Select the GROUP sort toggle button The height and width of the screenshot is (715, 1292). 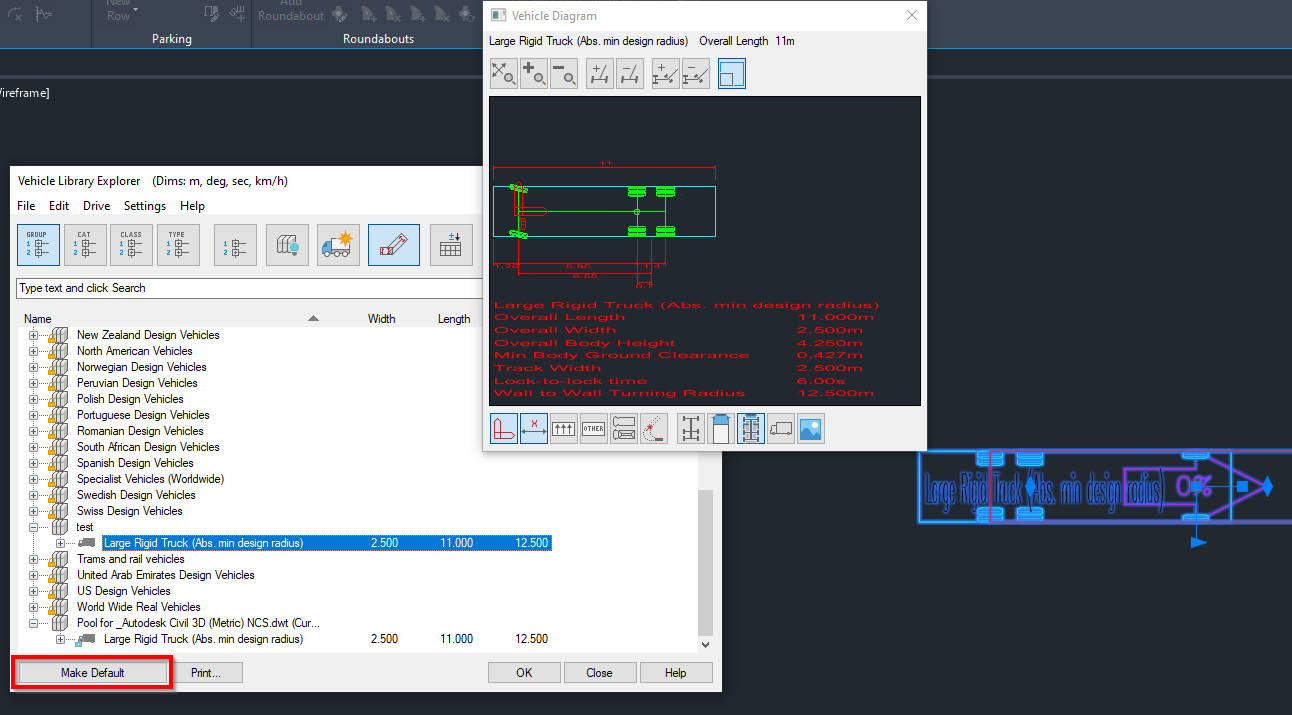38,245
